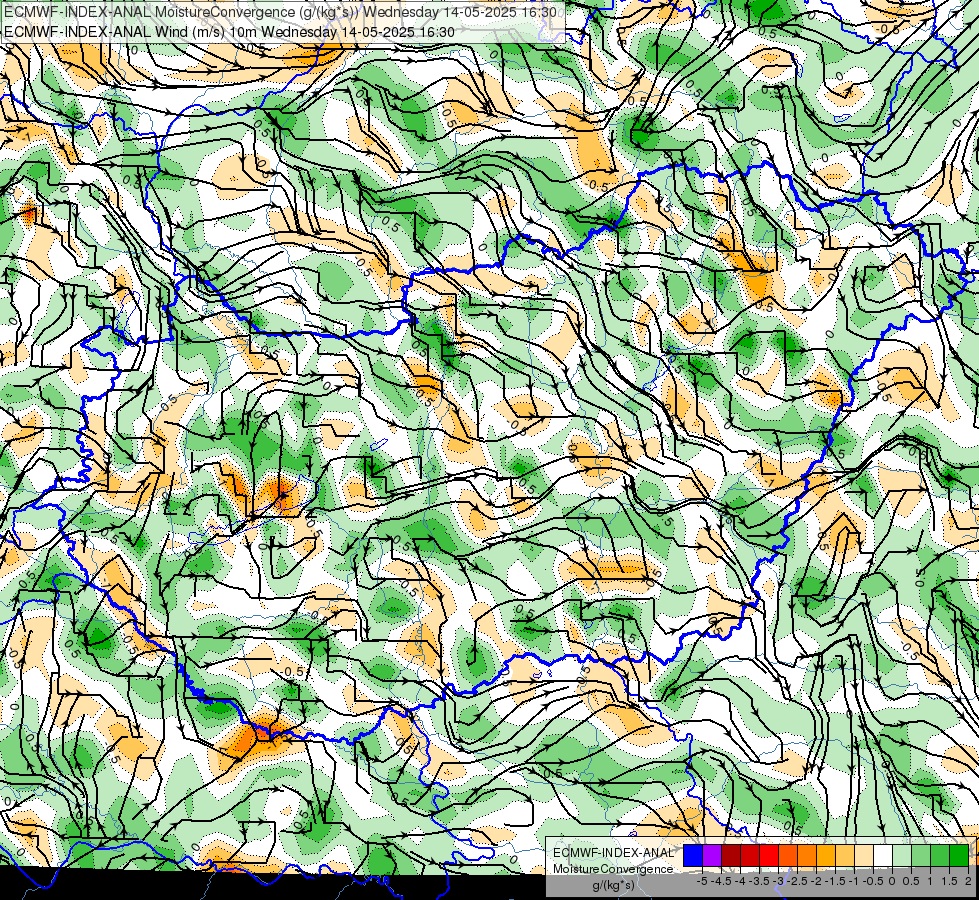Click the legend's MoistureConvergence label

pyautogui.click(x=613, y=869)
